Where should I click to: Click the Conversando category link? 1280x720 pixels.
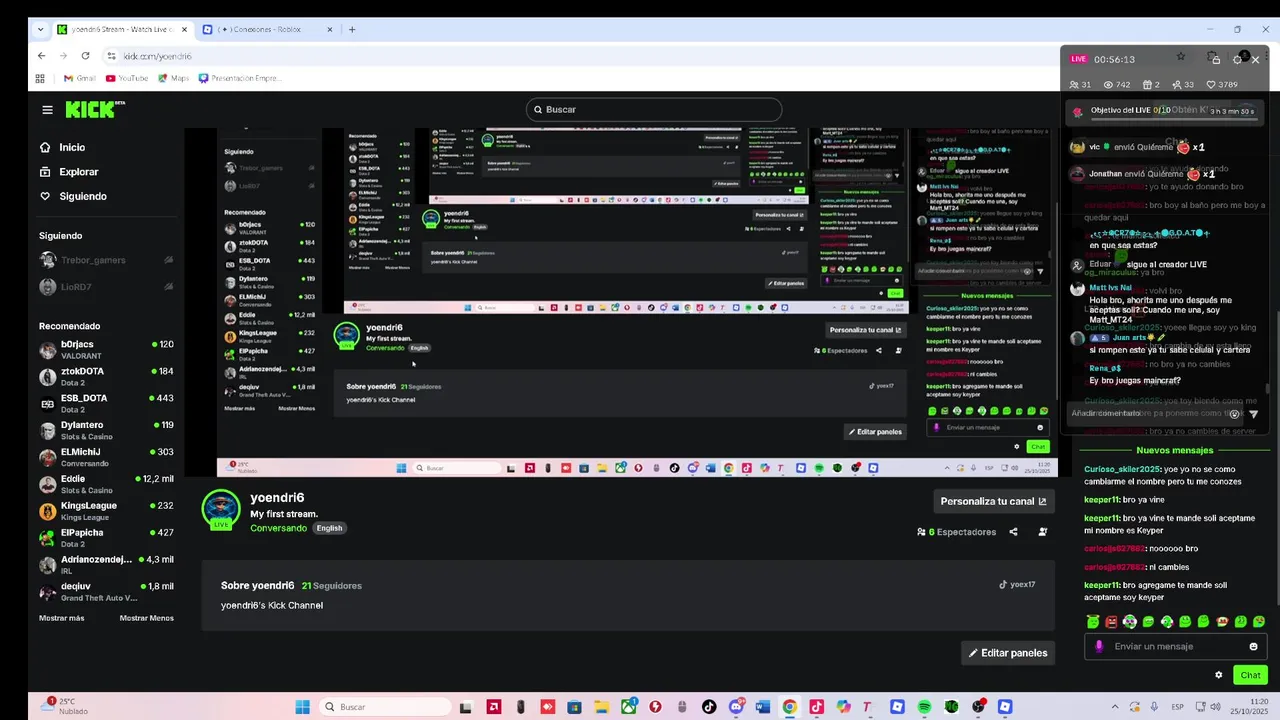point(278,528)
